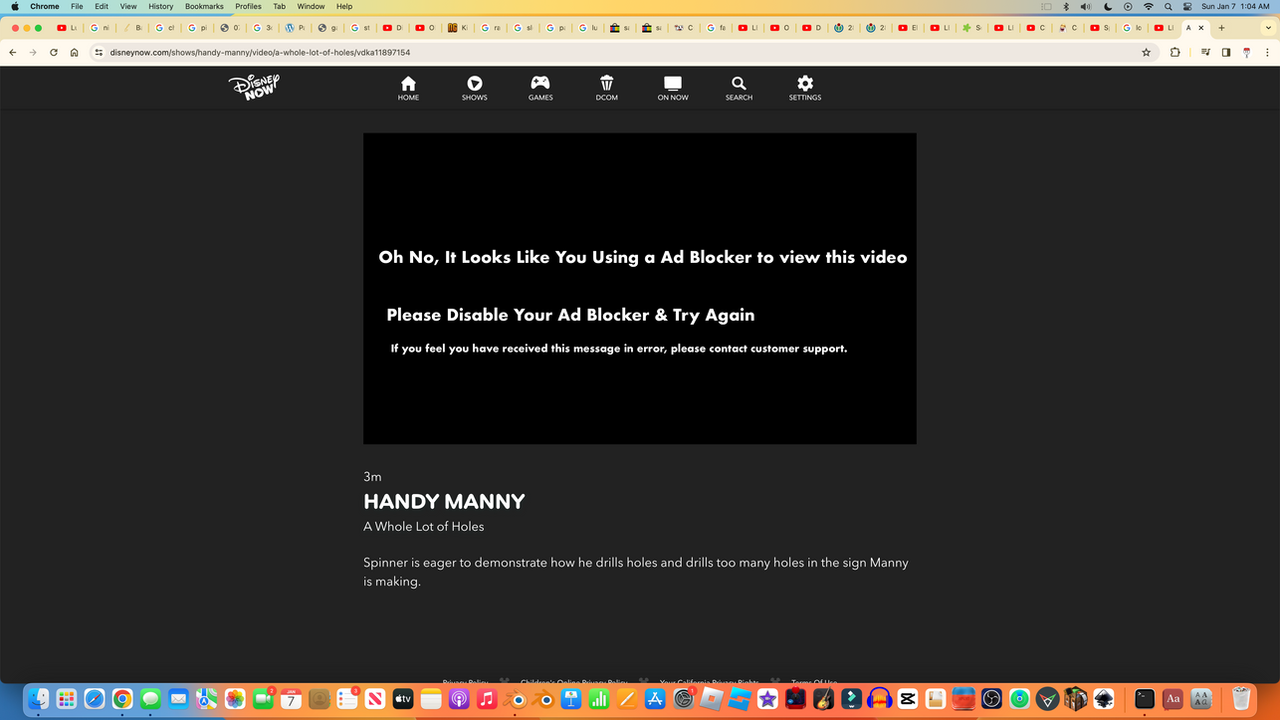Image resolution: width=1280 pixels, height=720 pixels.
Task: Open Wi-Fi status menu
Action: (1148, 6)
